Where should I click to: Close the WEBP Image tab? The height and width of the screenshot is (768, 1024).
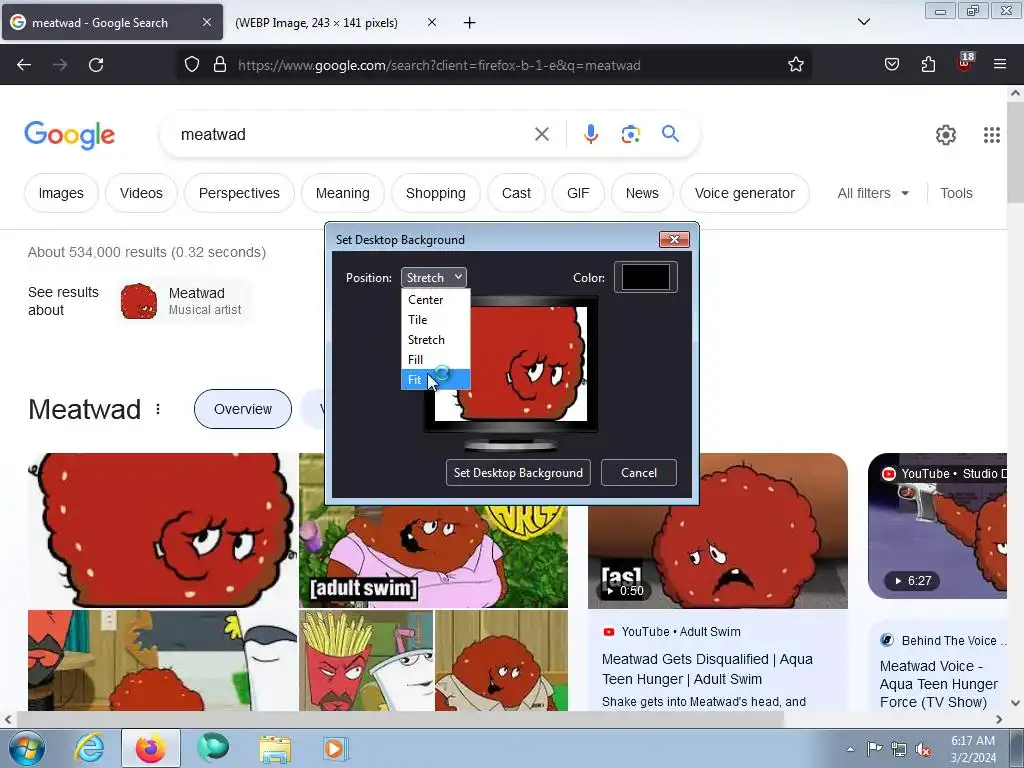[432, 22]
